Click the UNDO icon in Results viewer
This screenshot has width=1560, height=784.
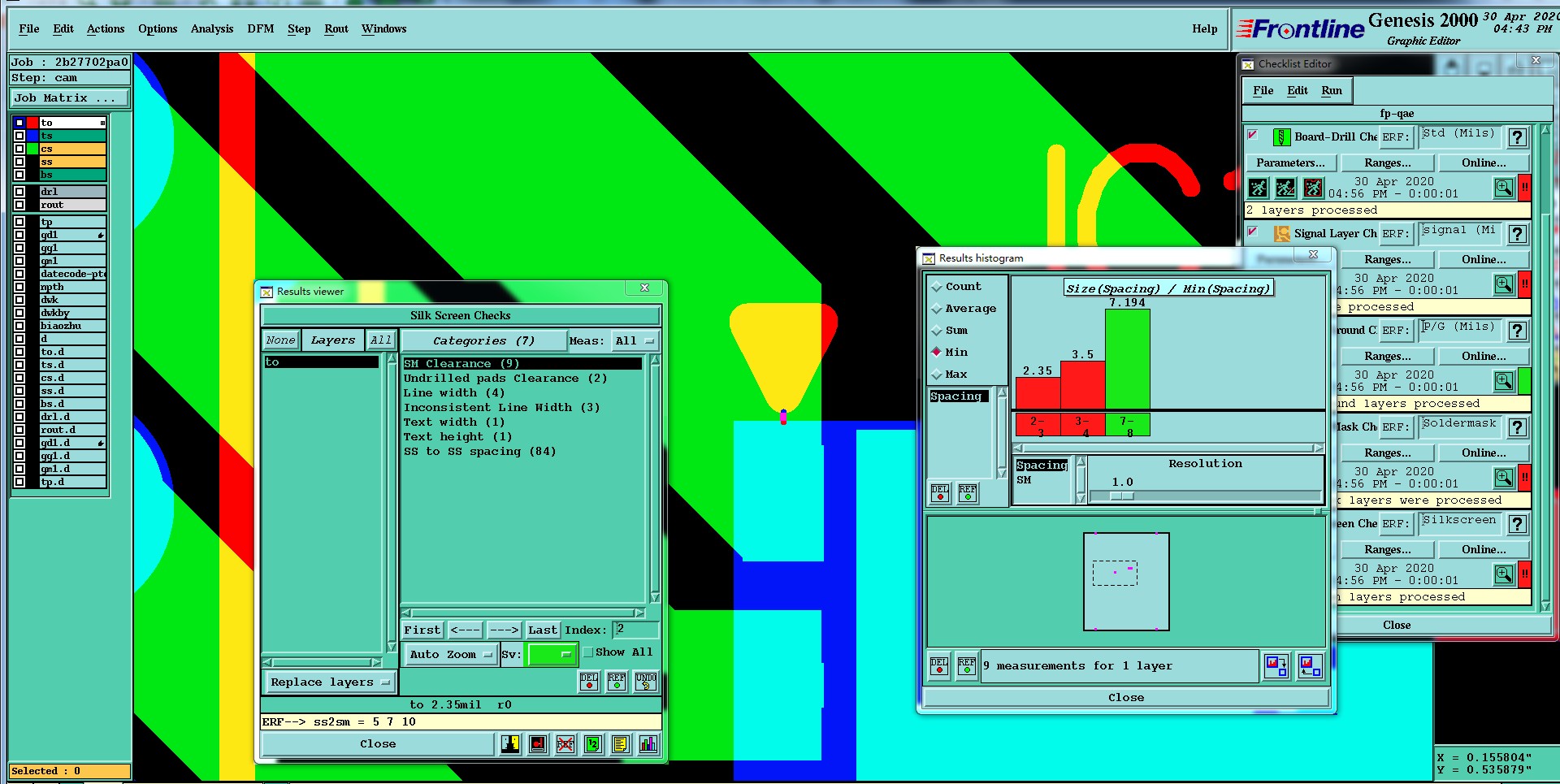(x=646, y=681)
